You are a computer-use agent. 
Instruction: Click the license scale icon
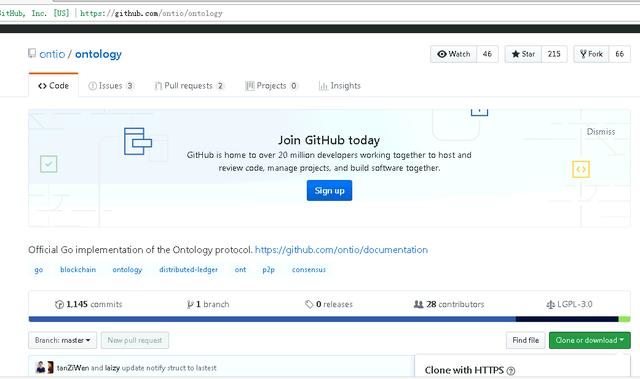[551, 304]
